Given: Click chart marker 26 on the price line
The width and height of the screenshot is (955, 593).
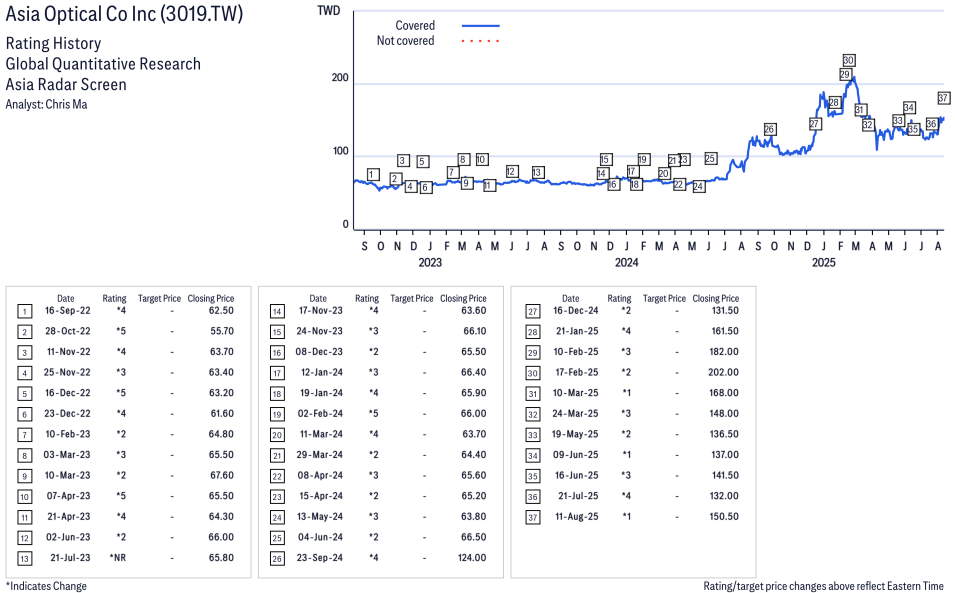Looking at the screenshot, I should [x=769, y=129].
